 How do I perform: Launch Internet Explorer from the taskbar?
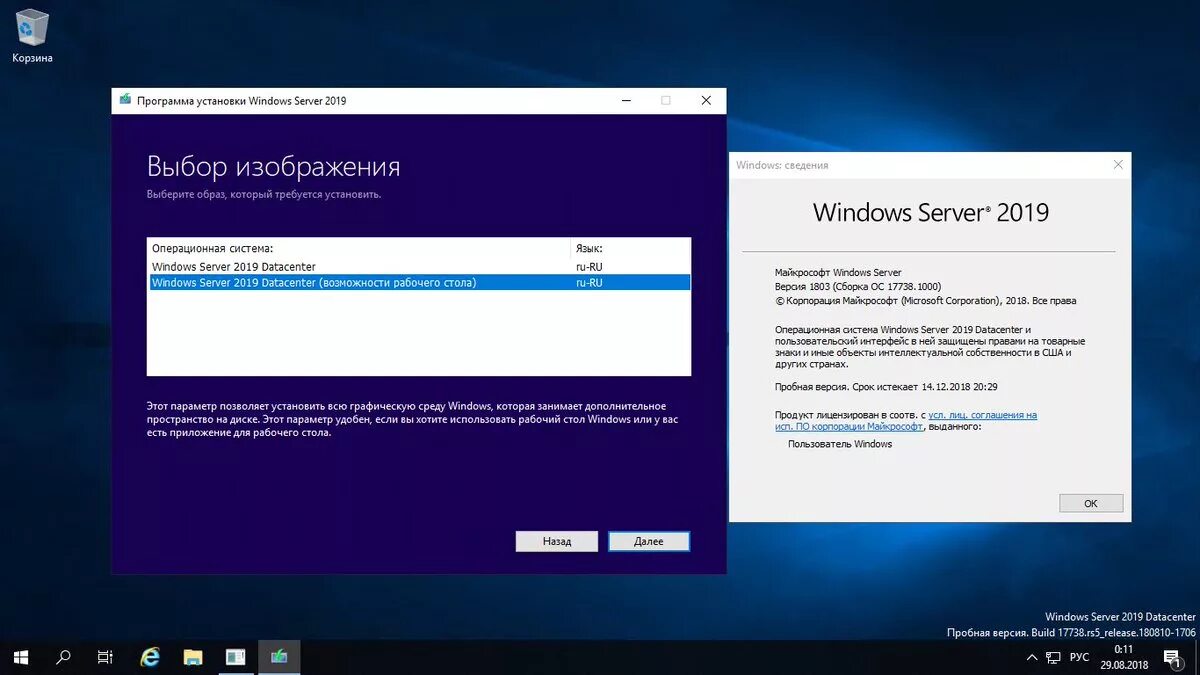(x=150, y=657)
